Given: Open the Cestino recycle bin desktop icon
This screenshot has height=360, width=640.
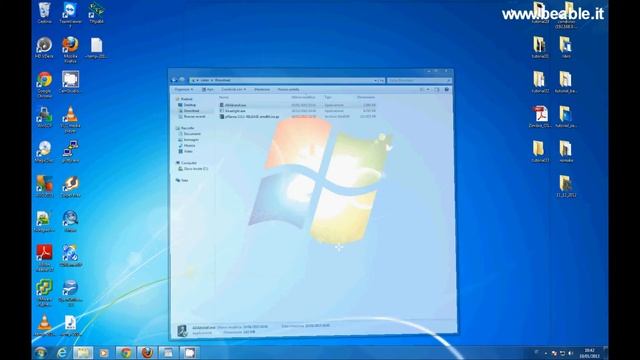Looking at the screenshot, I should pyautogui.click(x=44, y=13).
